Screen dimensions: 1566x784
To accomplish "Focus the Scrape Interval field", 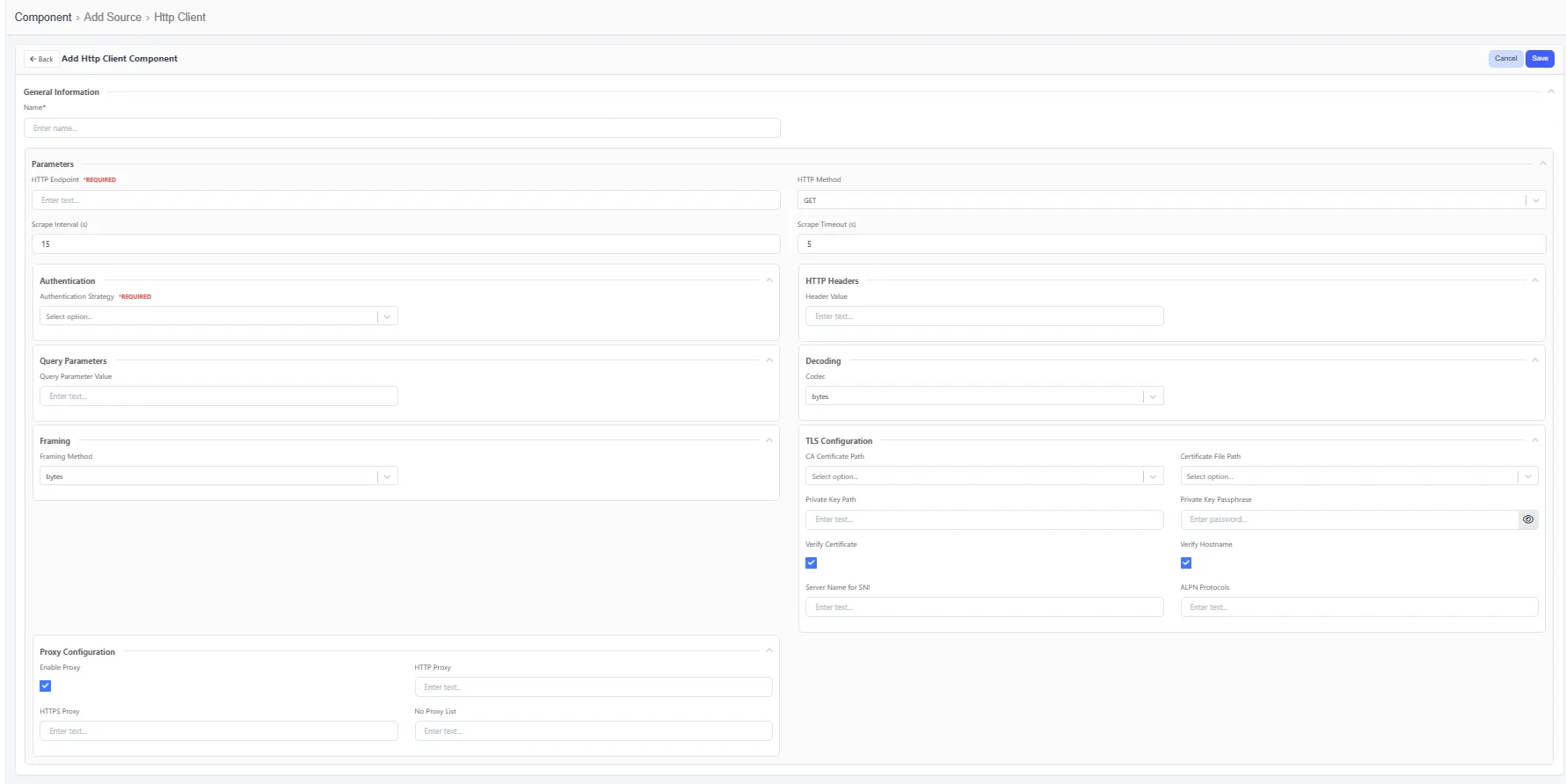I will pyautogui.click(x=405, y=244).
